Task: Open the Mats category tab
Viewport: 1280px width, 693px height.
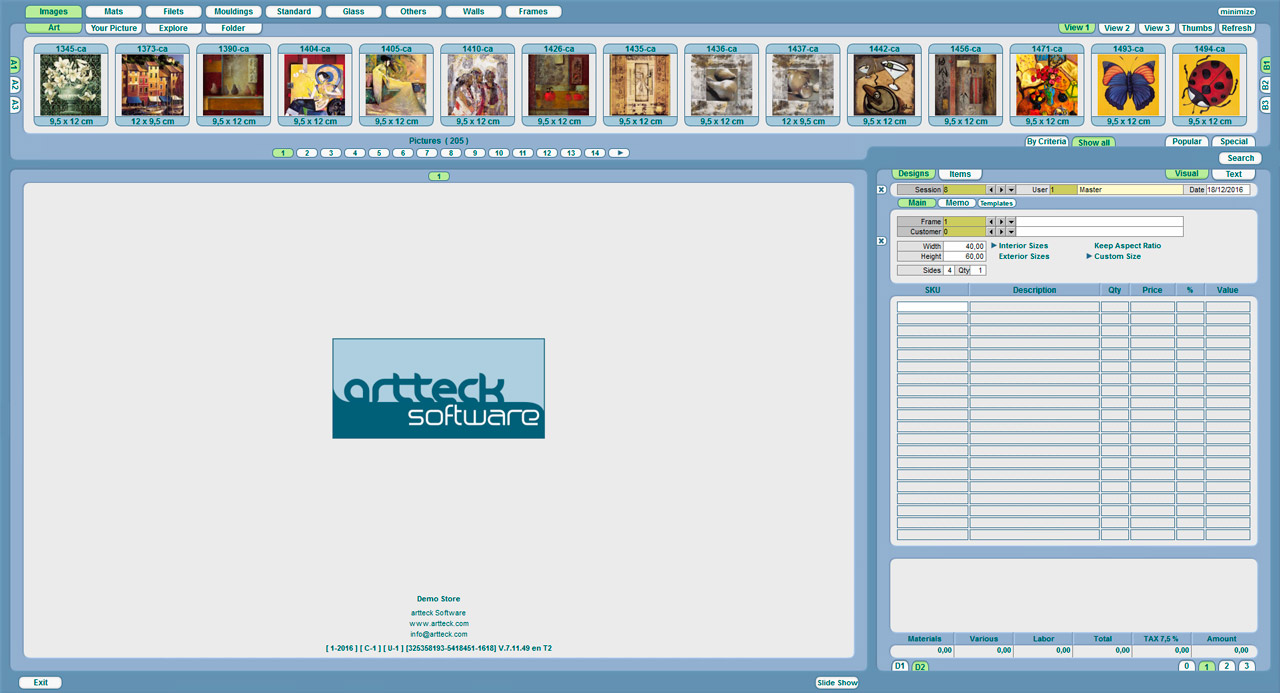Action: coord(114,12)
